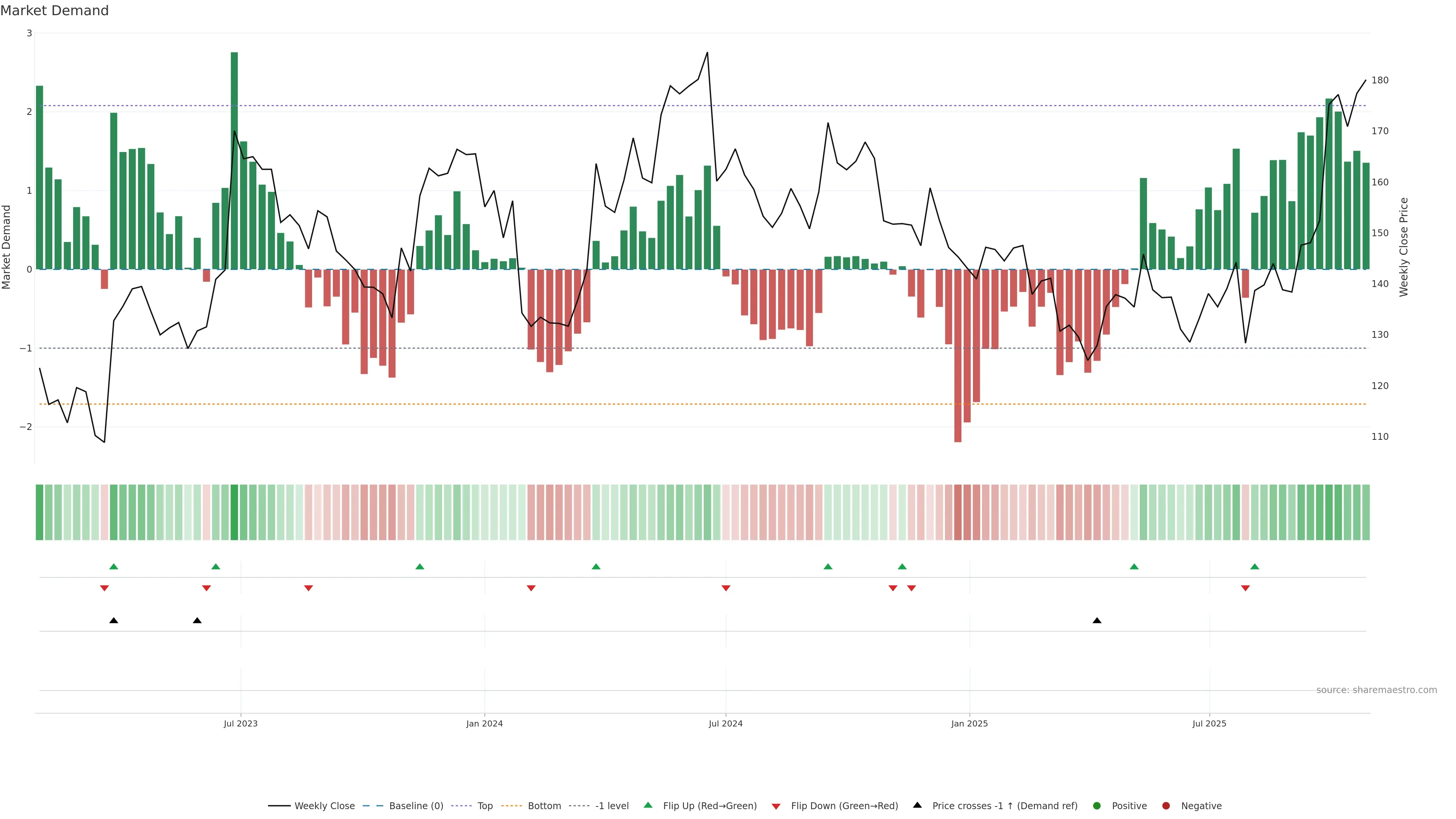
Task: Toggle the Top dotted line legend entry
Action: coord(485,805)
